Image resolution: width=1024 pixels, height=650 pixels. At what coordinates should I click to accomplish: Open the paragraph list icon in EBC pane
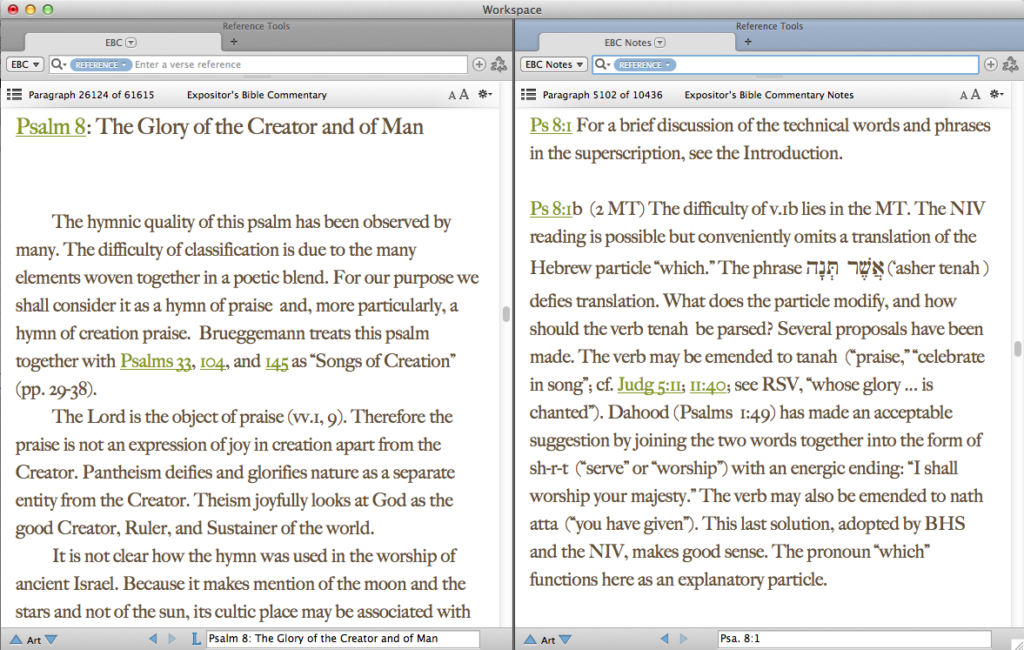[x=14, y=94]
